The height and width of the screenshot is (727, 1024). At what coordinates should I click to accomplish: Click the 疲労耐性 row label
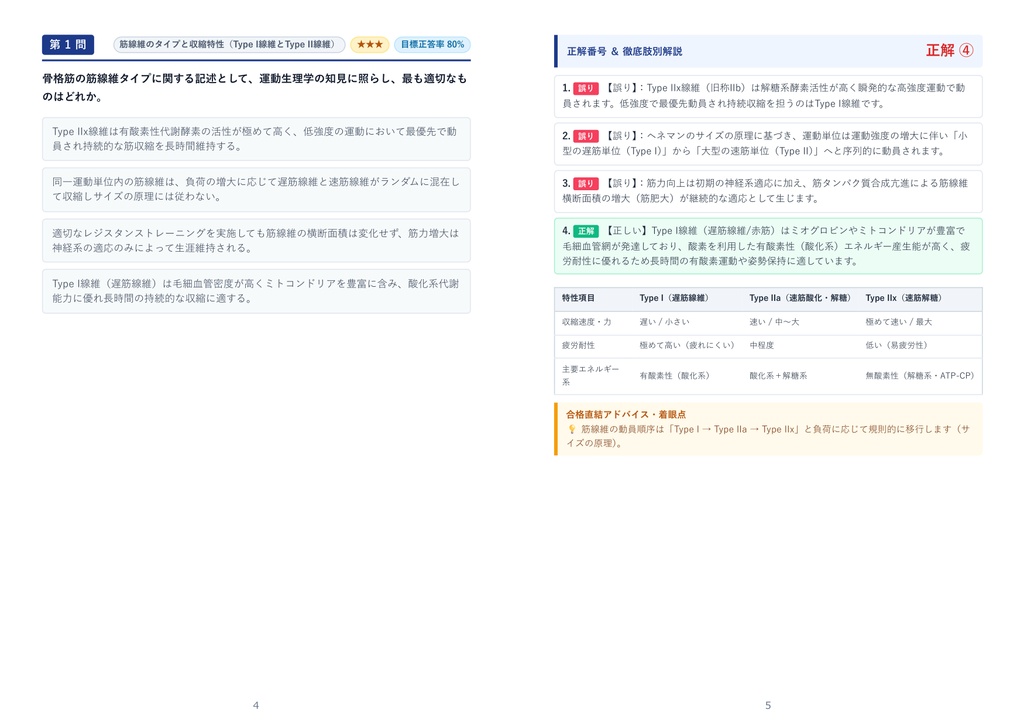[x=578, y=345]
